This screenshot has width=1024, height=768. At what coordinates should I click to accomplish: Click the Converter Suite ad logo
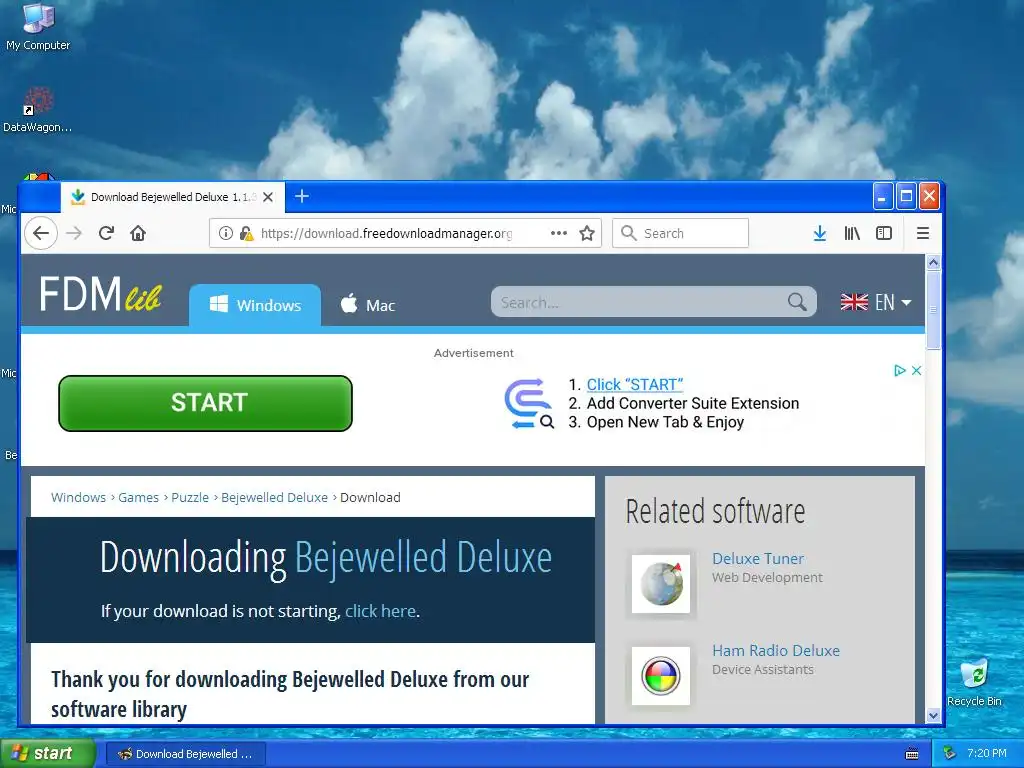point(528,404)
